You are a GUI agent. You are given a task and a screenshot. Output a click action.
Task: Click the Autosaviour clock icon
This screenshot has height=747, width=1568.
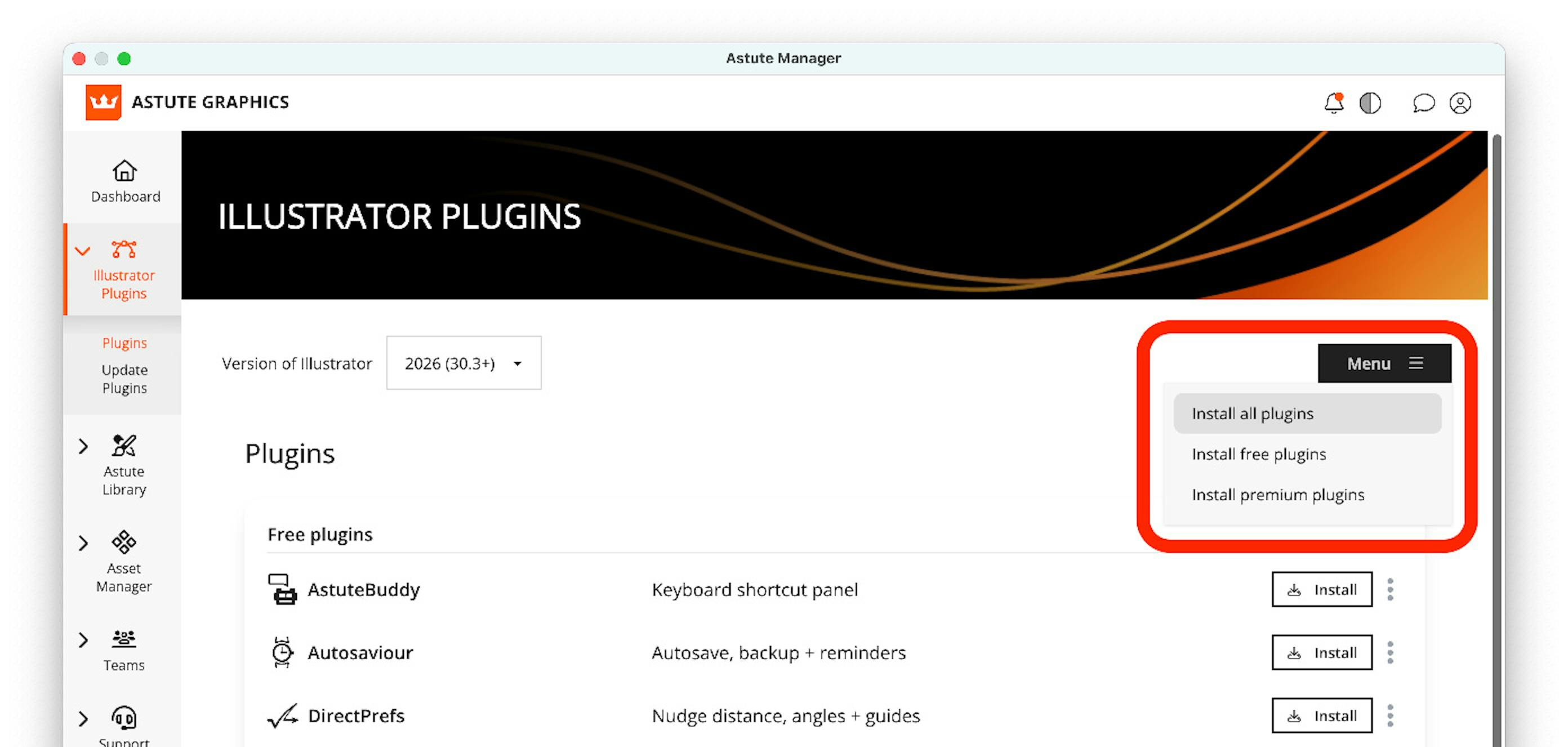tap(282, 652)
